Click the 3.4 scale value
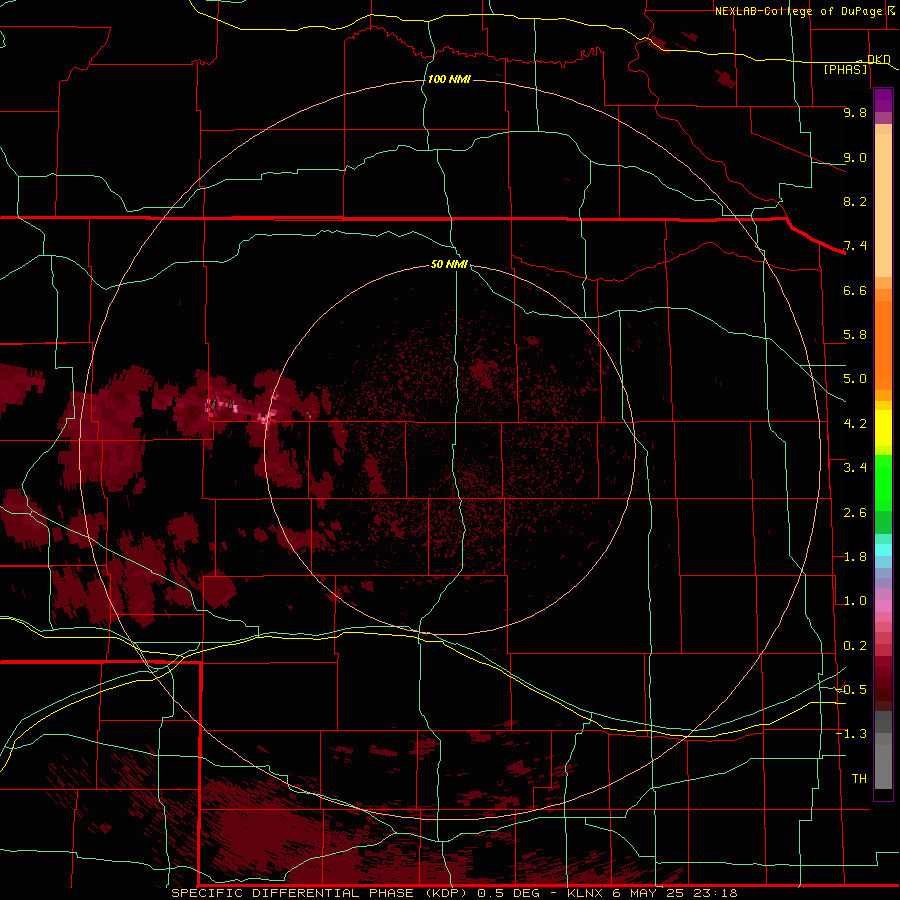The image size is (900, 900). pos(855,468)
